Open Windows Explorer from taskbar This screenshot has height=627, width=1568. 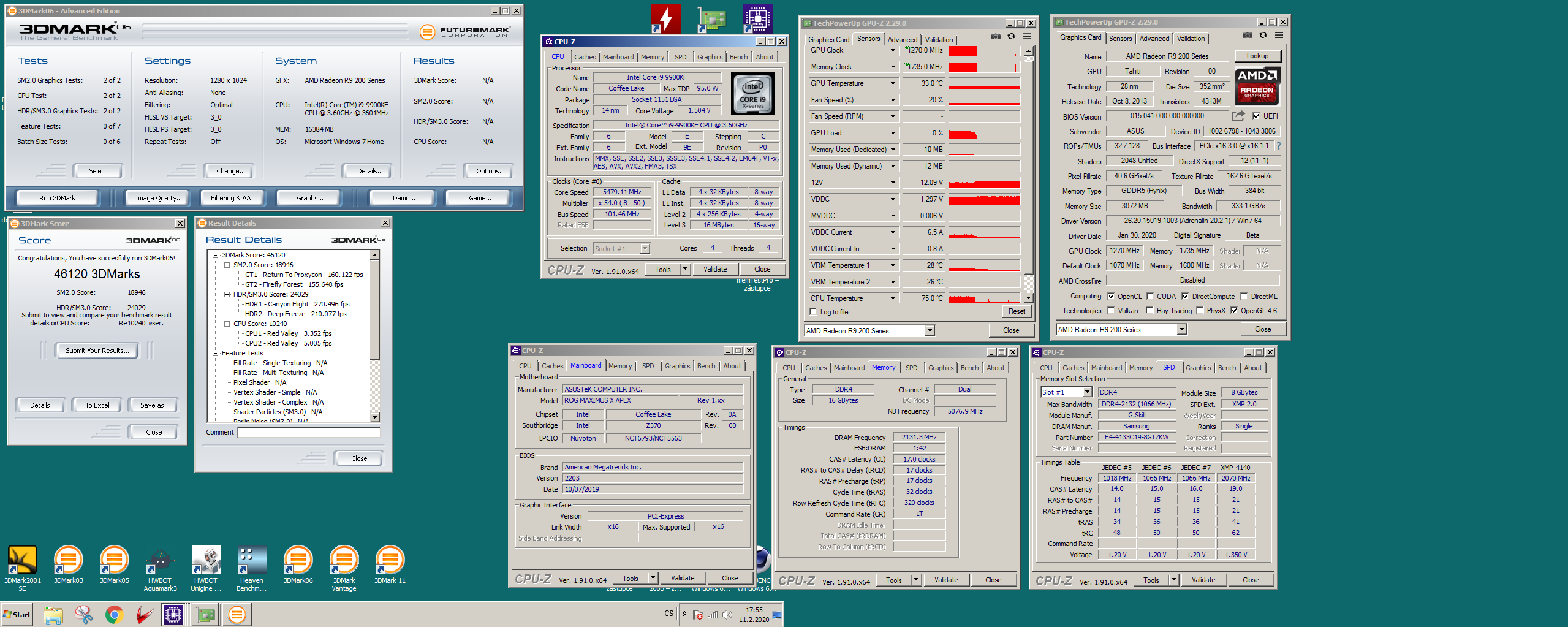(x=53, y=614)
